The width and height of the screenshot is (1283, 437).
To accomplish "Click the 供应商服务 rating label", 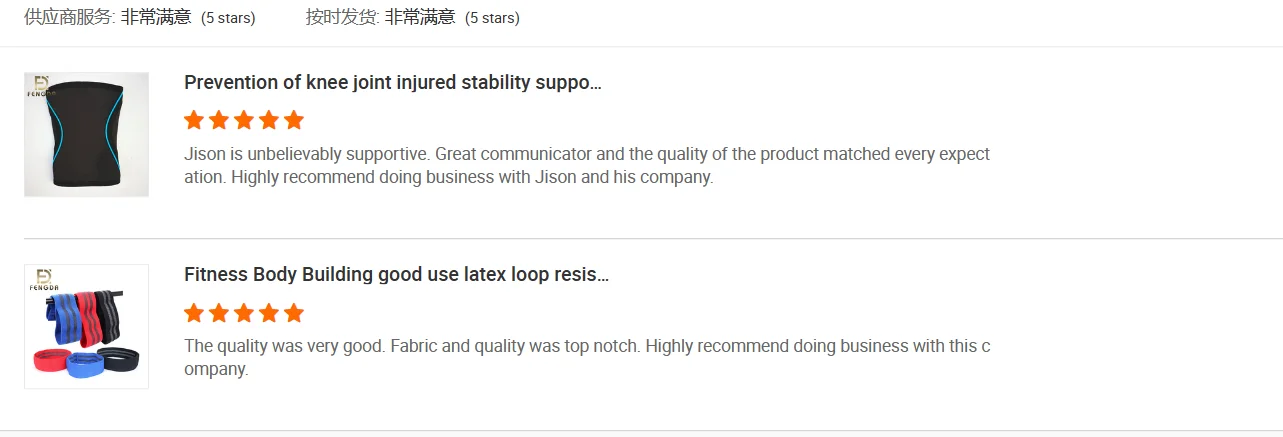I will pos(69,17).
